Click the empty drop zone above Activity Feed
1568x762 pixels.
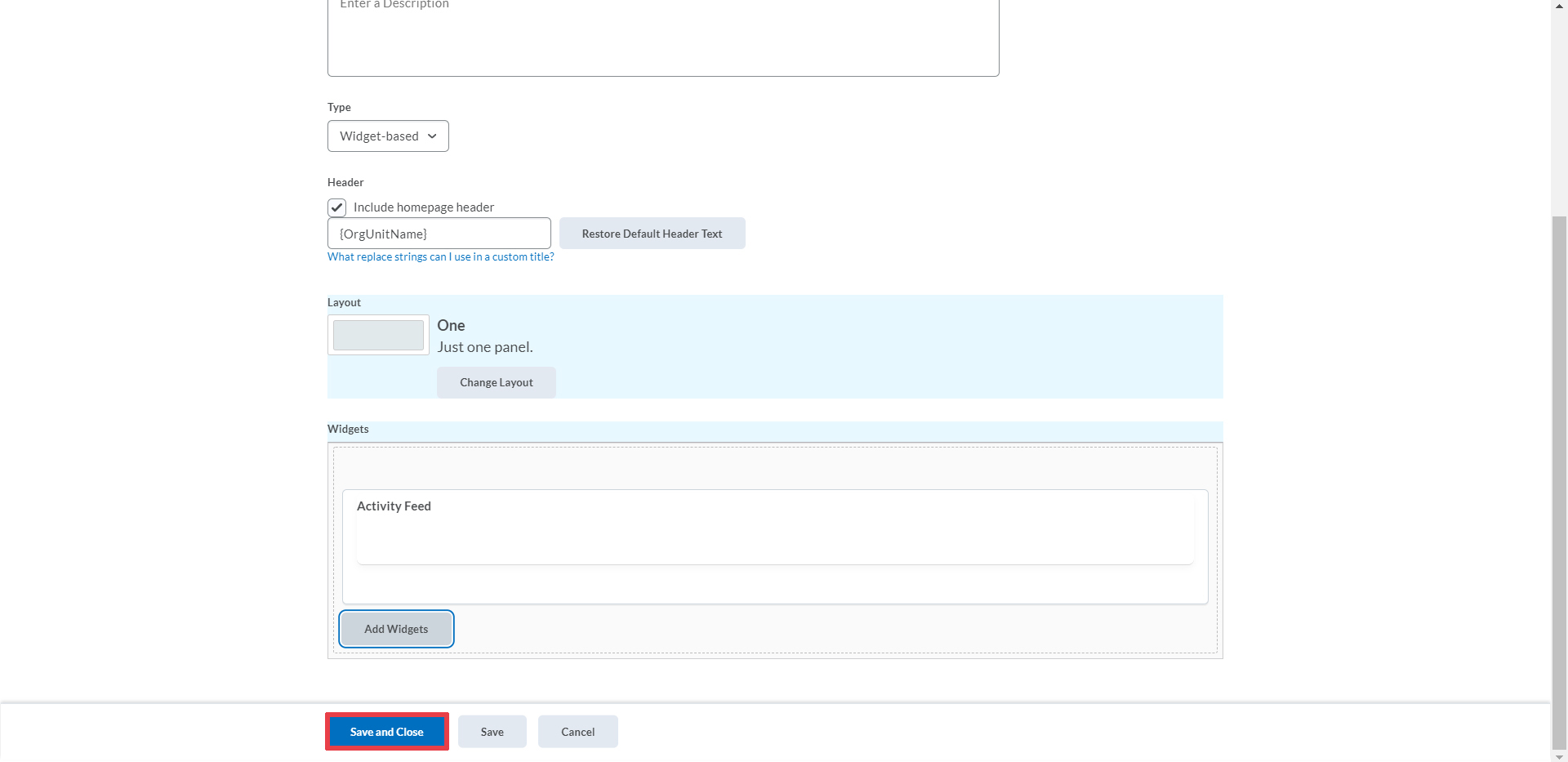coord(774,469)
